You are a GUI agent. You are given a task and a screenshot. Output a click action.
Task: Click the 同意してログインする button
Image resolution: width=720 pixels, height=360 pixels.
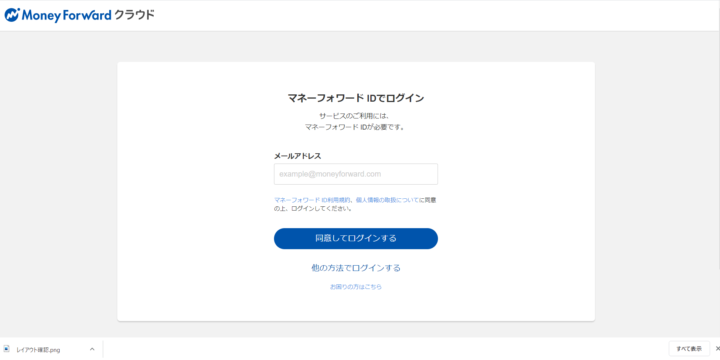tap(356, 238)
